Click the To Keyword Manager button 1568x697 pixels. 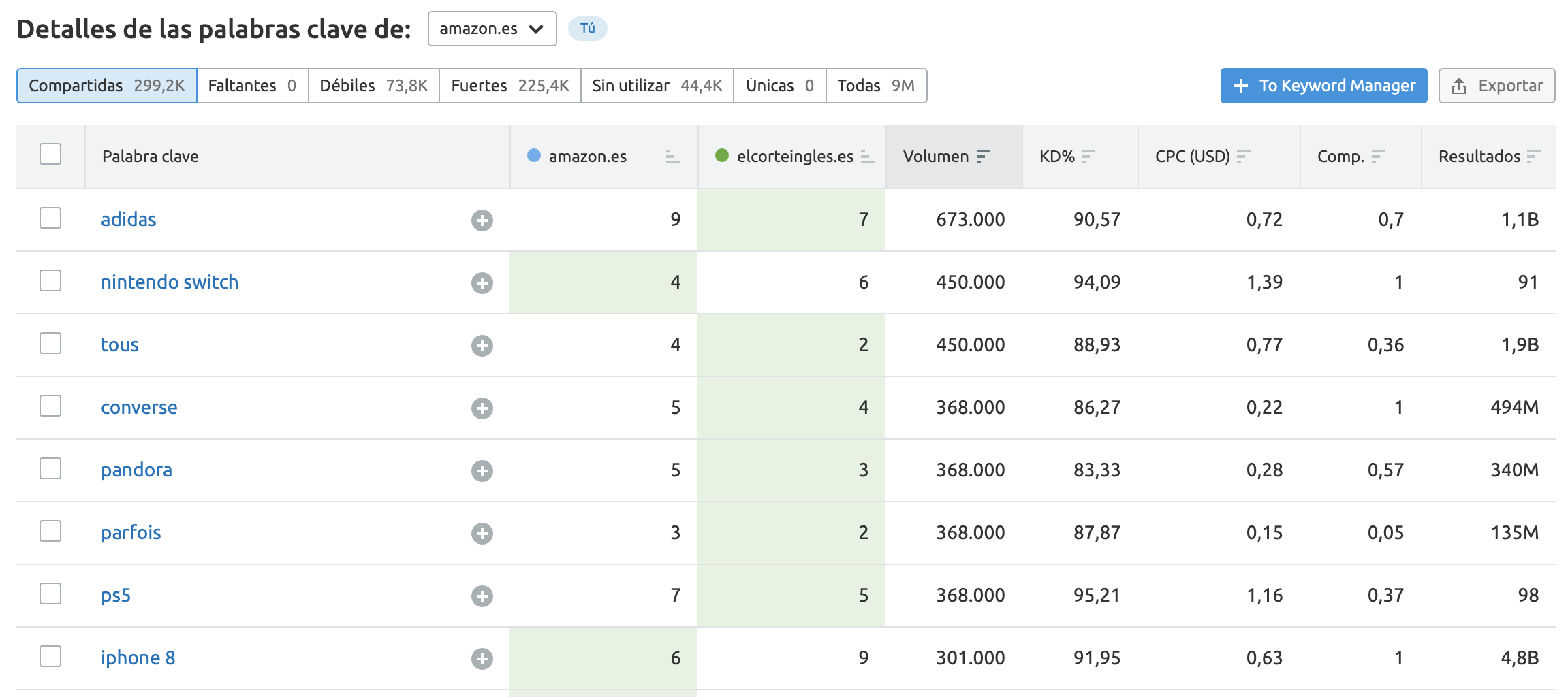coord(1323,86)
